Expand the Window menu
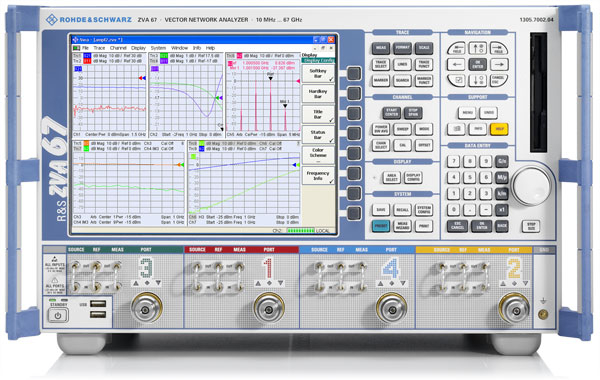Viewport: 600px width, 380px height. click(179, 48)
